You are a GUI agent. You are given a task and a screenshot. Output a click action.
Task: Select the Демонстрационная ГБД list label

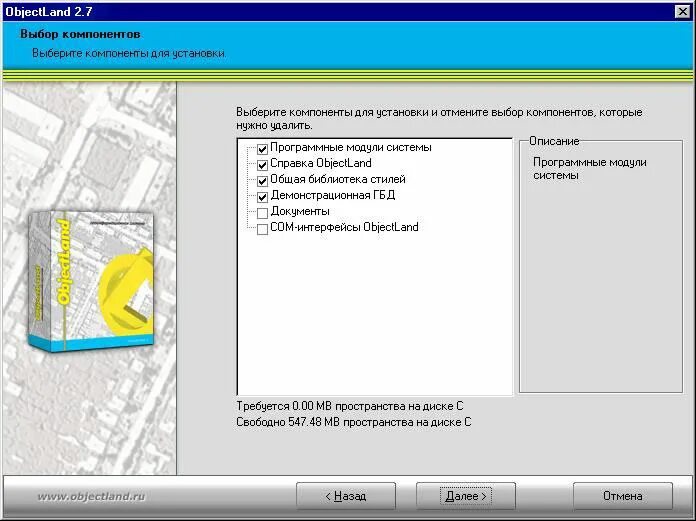[332, 195]
